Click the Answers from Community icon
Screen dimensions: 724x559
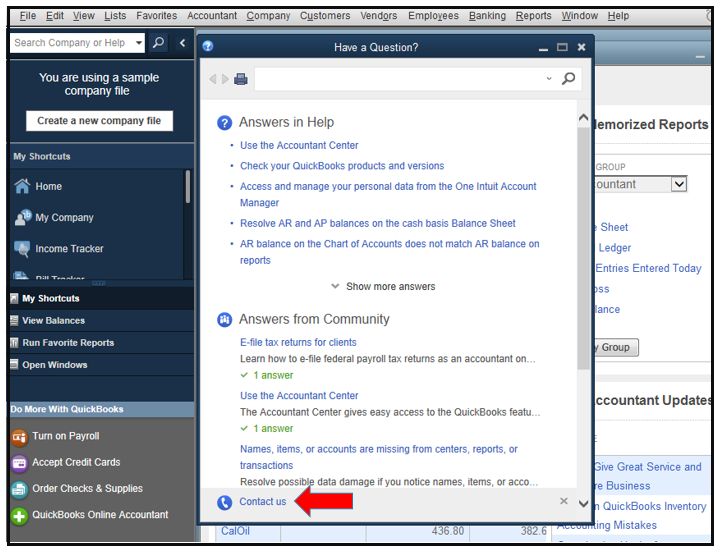tap(224, 319)
